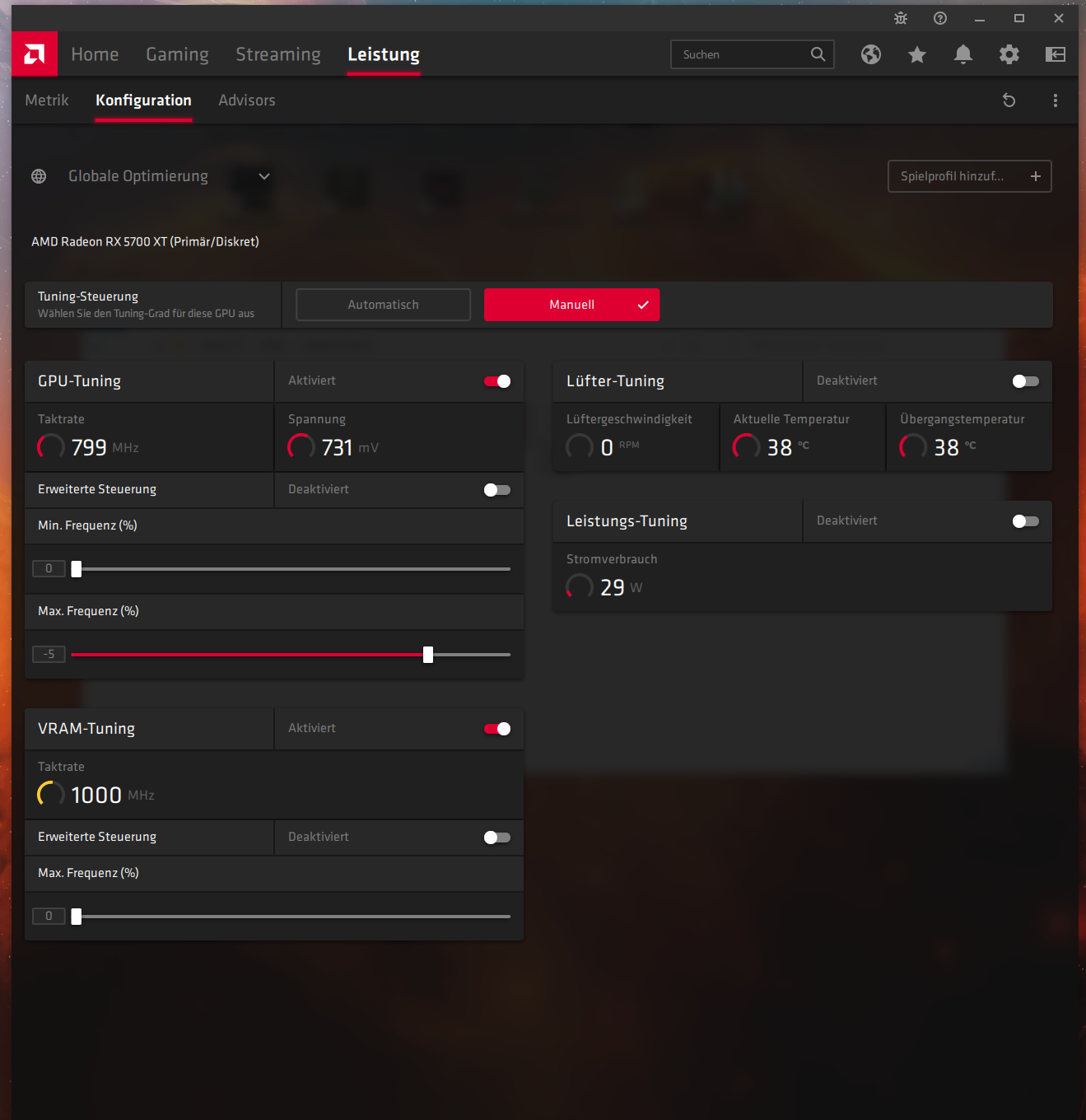Screen dimensions: 1086x1120
Task: Click the GPU Max. Frequenz -5 value box
Action: (x=49, y=655)
